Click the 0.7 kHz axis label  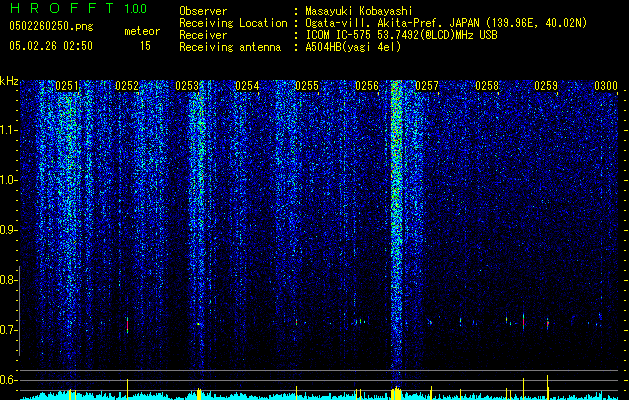pyautogui.click(x=8, y=330)
